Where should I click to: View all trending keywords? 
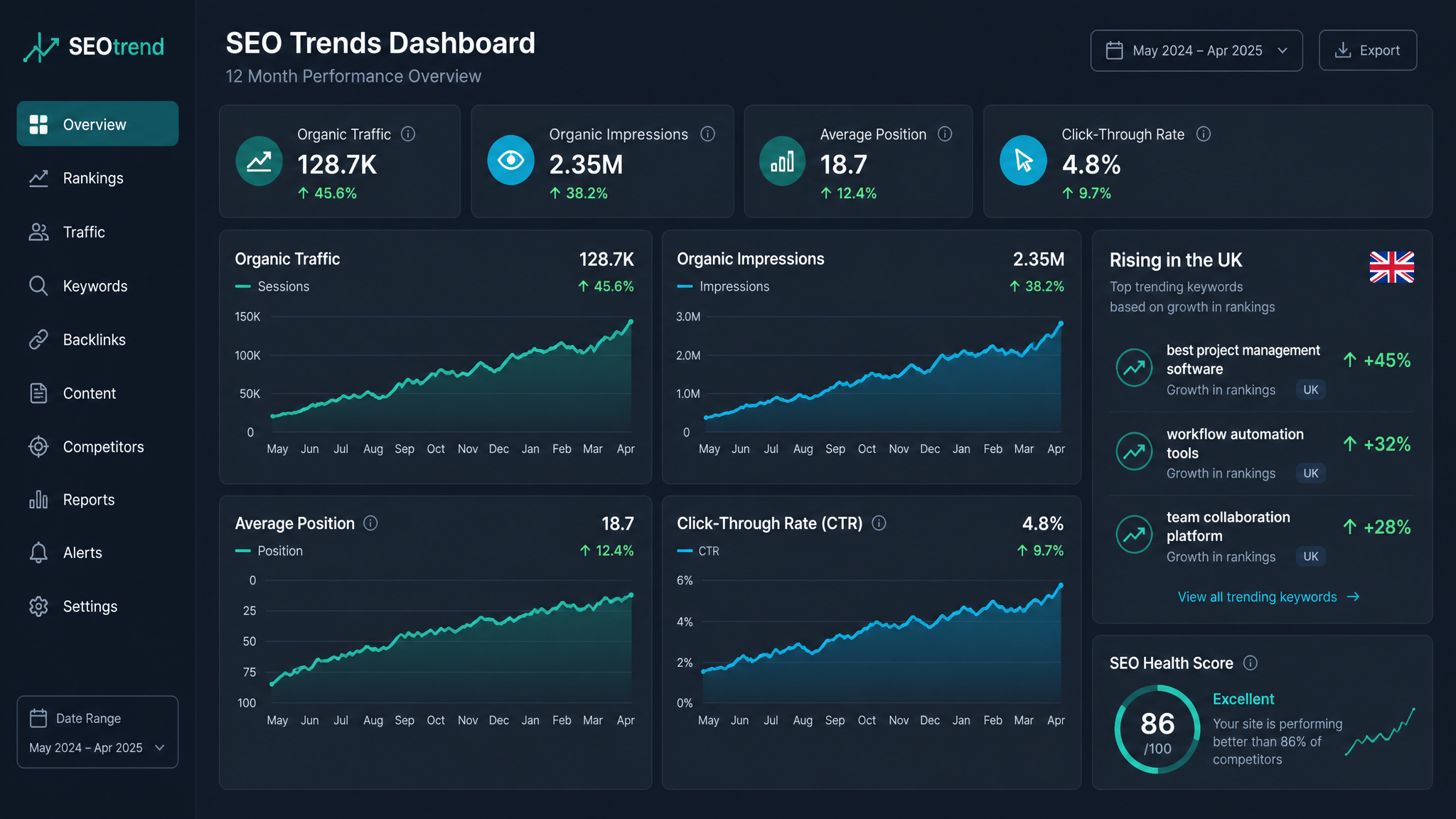1268,597
